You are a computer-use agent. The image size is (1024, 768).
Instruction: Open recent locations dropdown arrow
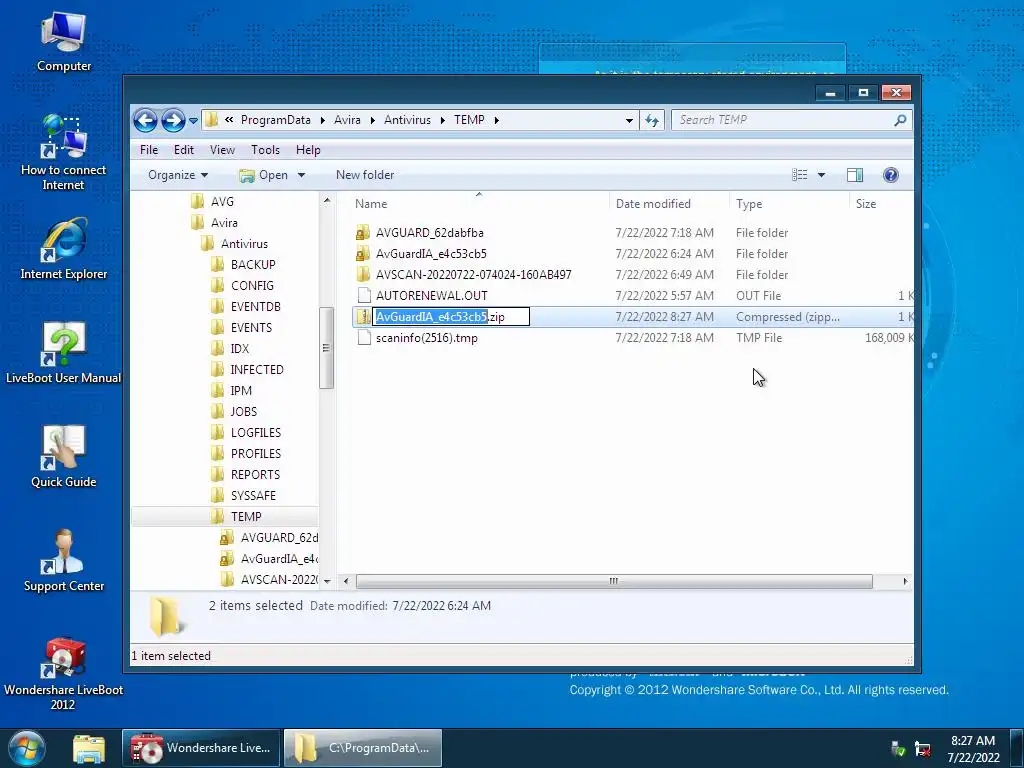click(x=193, y=121)
